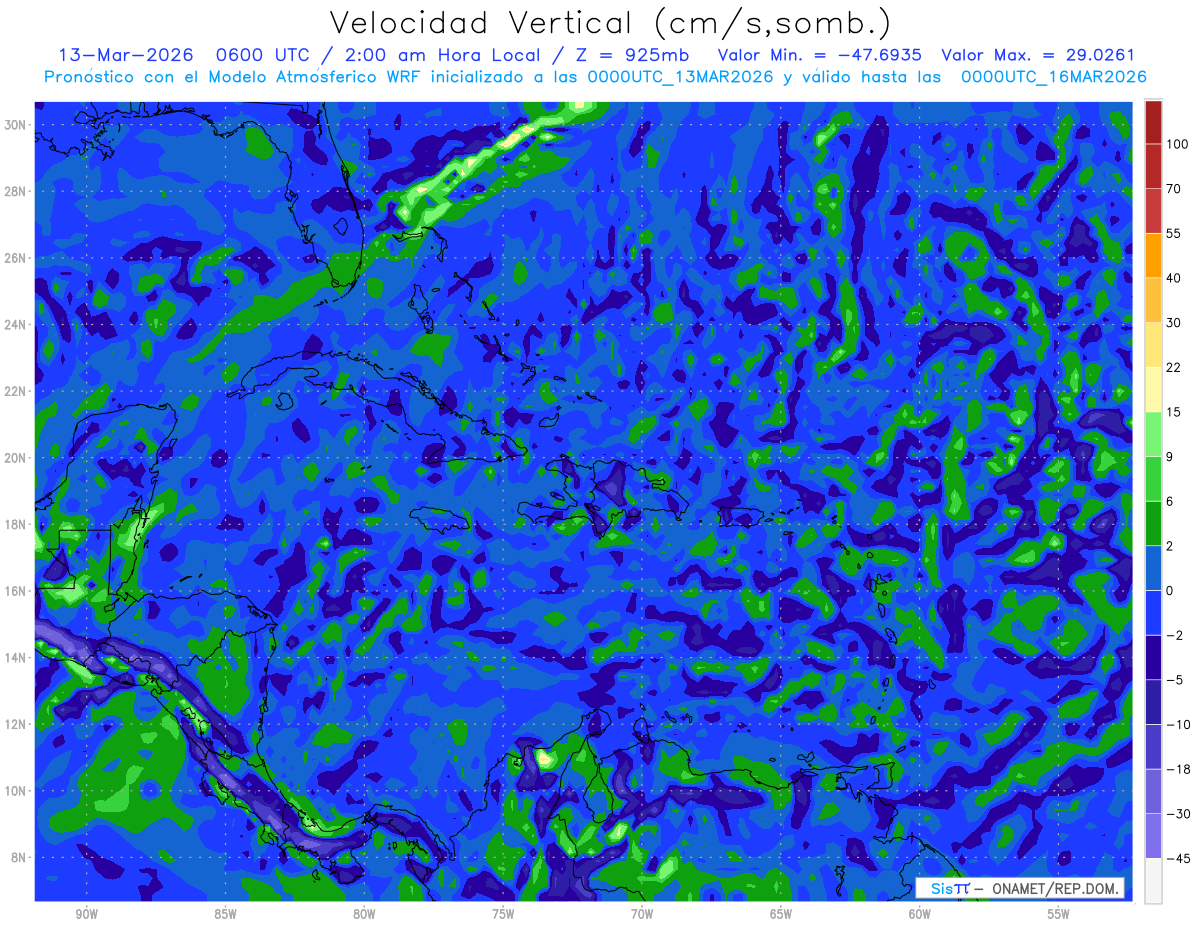Click the "55W" longitude label

point(1059,914)
